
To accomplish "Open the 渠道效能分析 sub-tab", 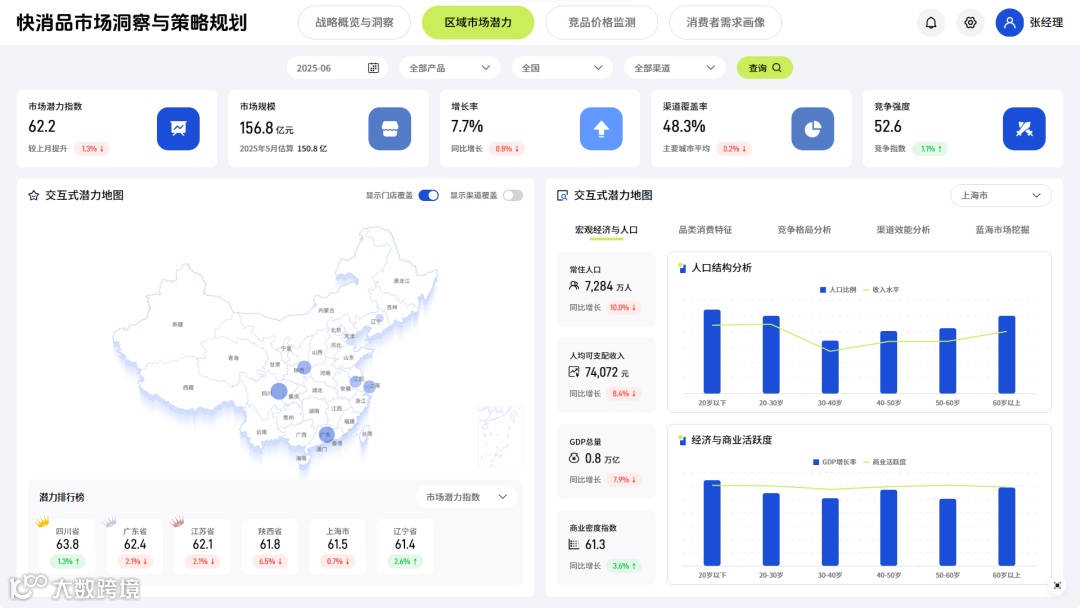I will point(903,230).
